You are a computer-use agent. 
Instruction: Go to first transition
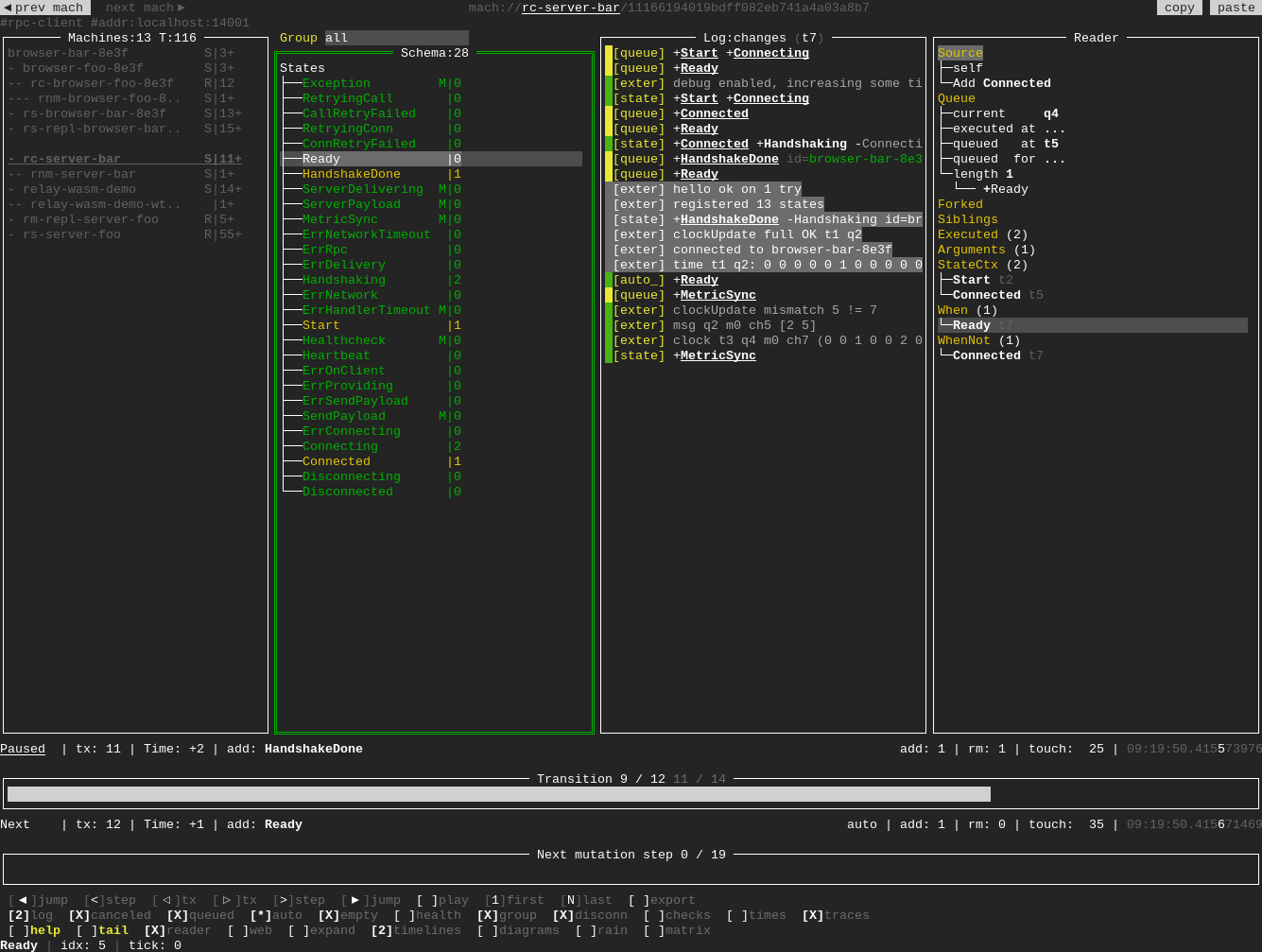point(513,900)
